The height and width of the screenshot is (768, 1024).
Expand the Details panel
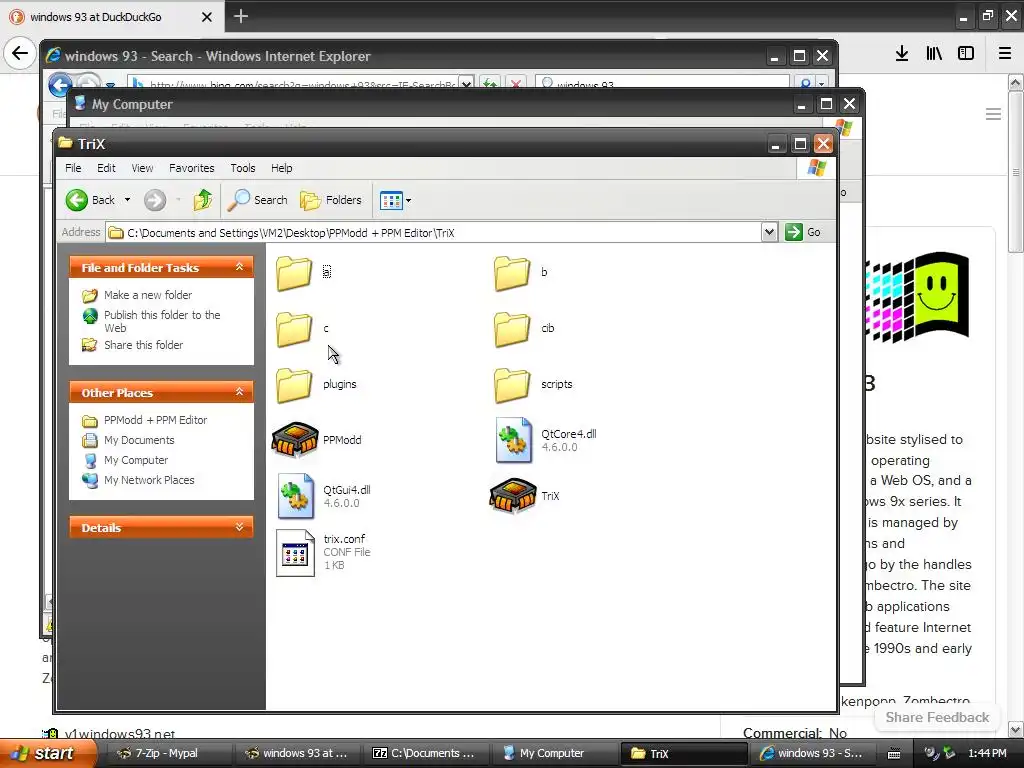coord(240,527)
